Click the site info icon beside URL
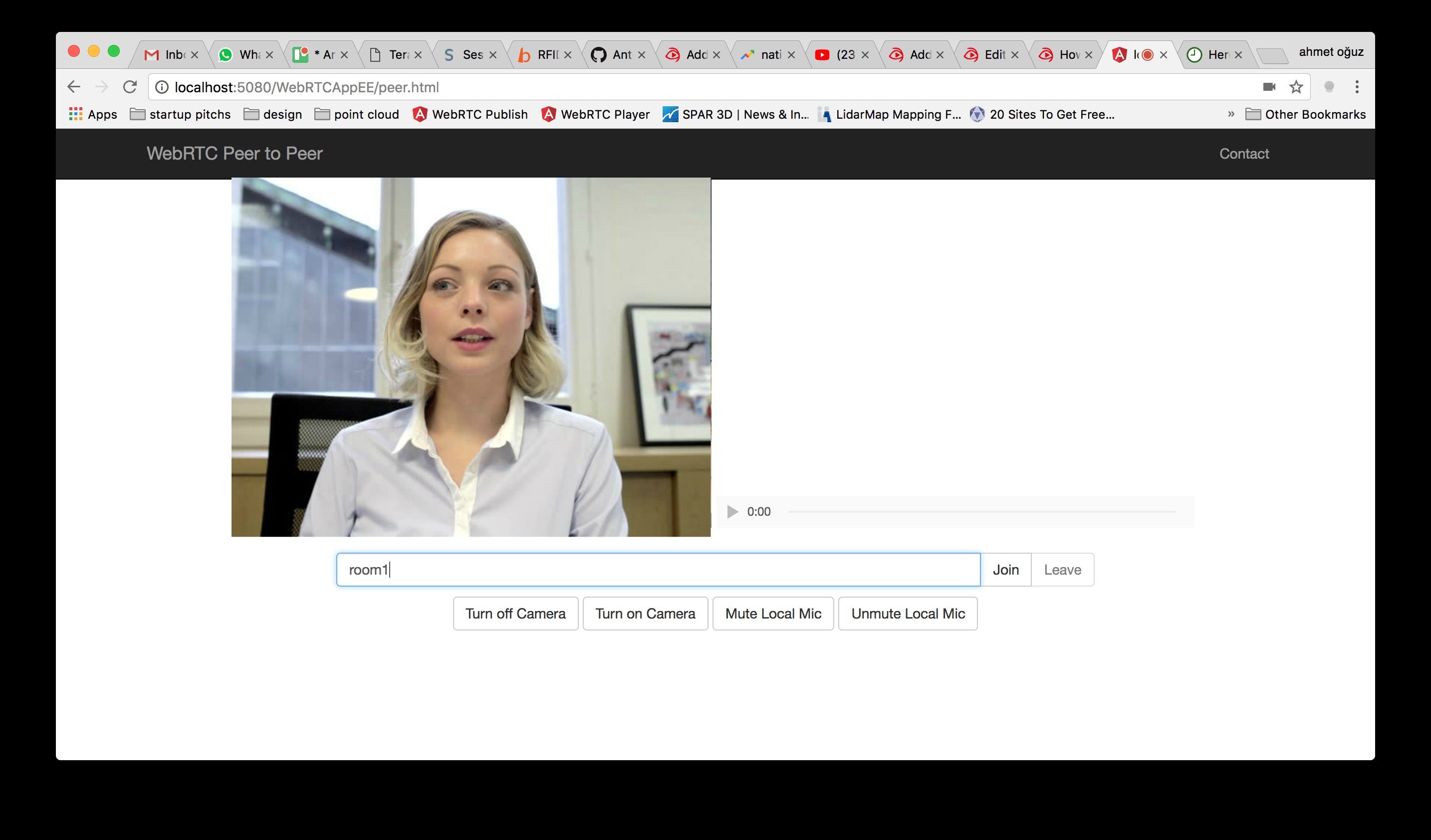 pos(162,87)
